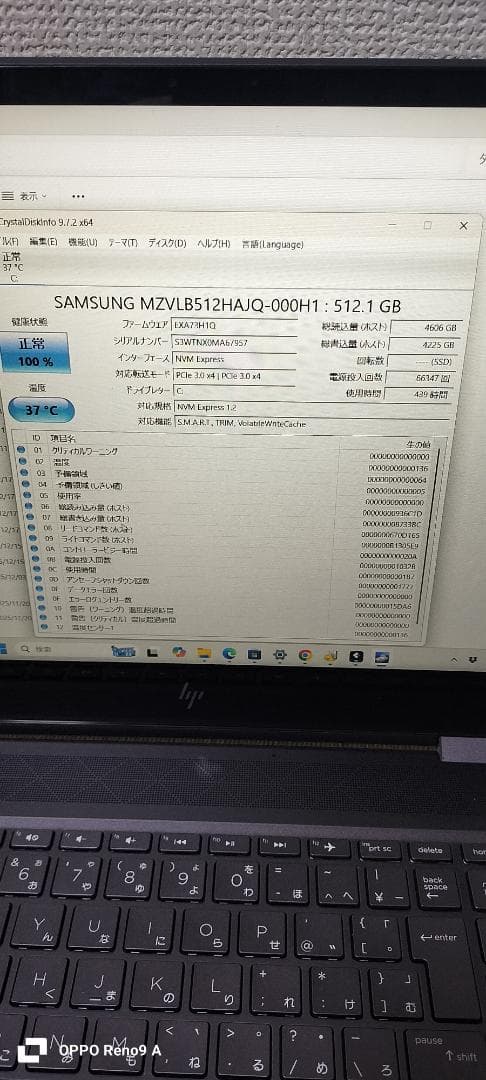Click the status dot for row 05 使用率
Image resolution: width=486 pixels, height=1080 pixels.
[26, 495]
